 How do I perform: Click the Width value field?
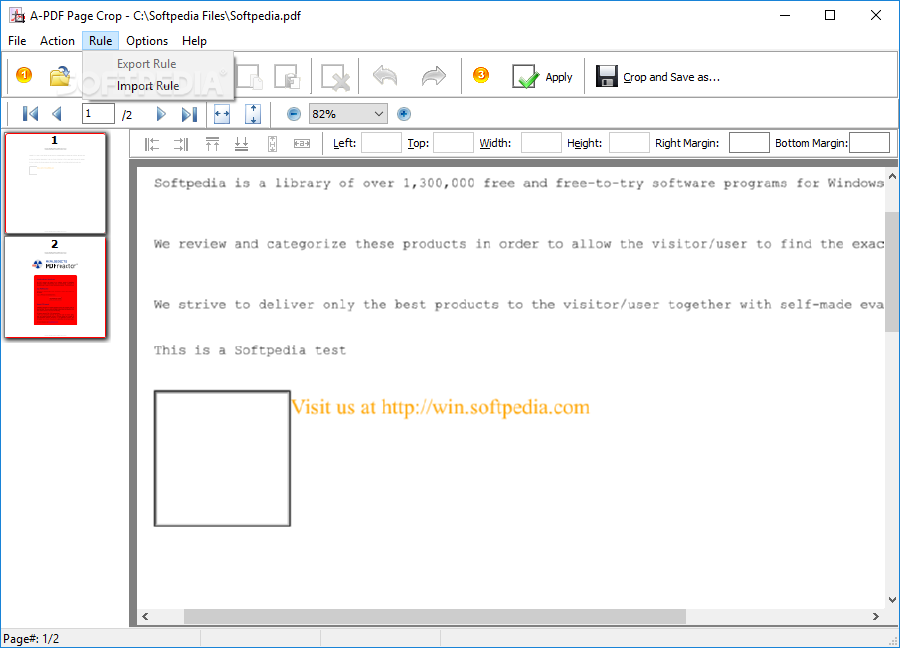pyautogui.click(x=541, y=143)
